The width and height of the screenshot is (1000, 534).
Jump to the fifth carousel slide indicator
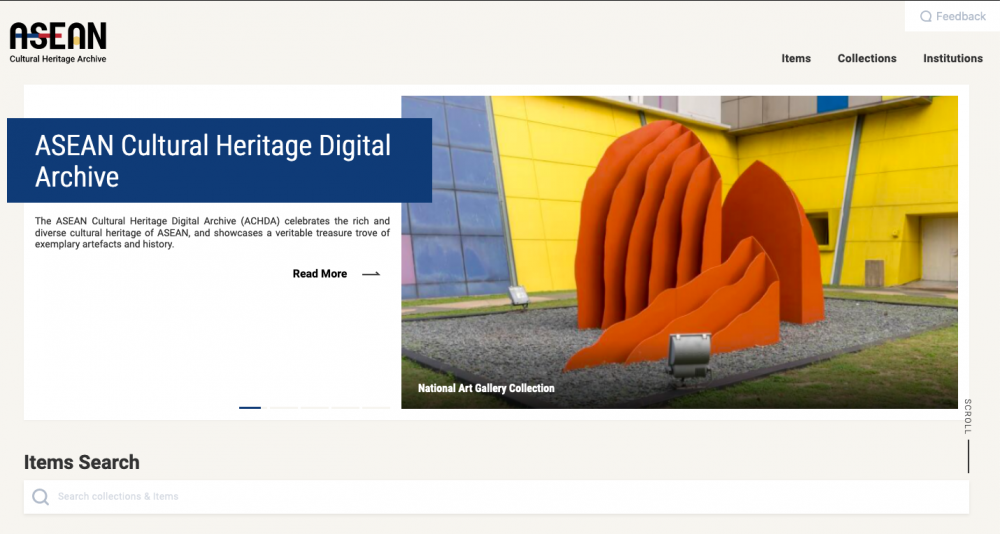coord(376,407)
